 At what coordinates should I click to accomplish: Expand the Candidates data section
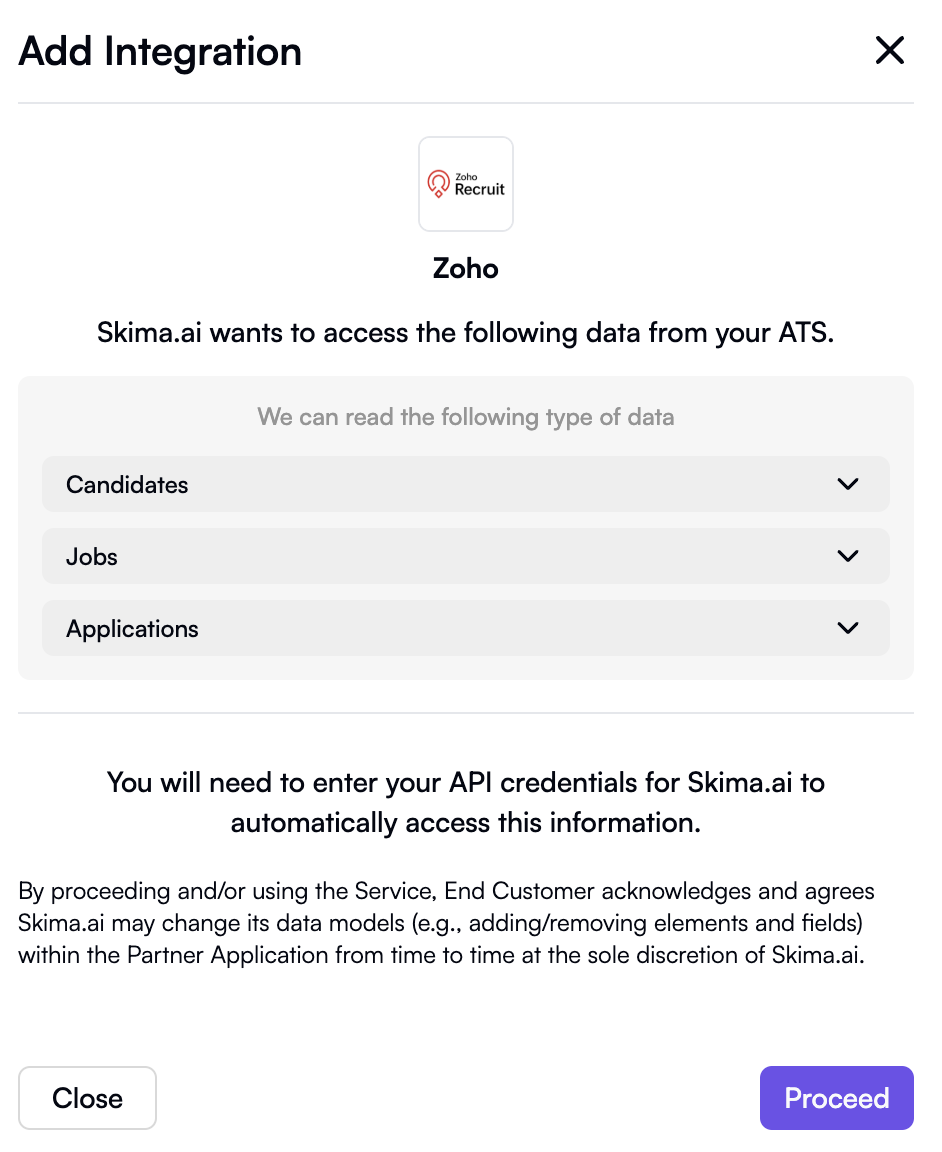click(465, 484)
